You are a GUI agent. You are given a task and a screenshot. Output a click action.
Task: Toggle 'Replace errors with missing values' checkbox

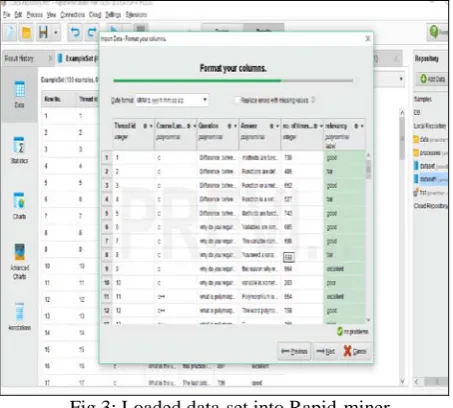click(x=237, y=100)
